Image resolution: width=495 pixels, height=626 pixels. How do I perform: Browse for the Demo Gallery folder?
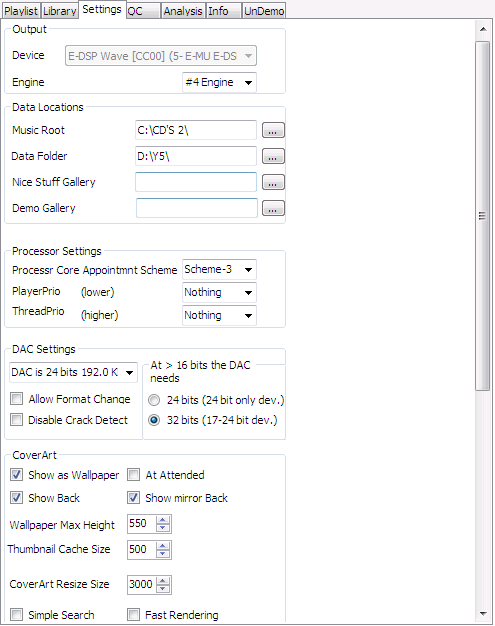tap(273, 208)
